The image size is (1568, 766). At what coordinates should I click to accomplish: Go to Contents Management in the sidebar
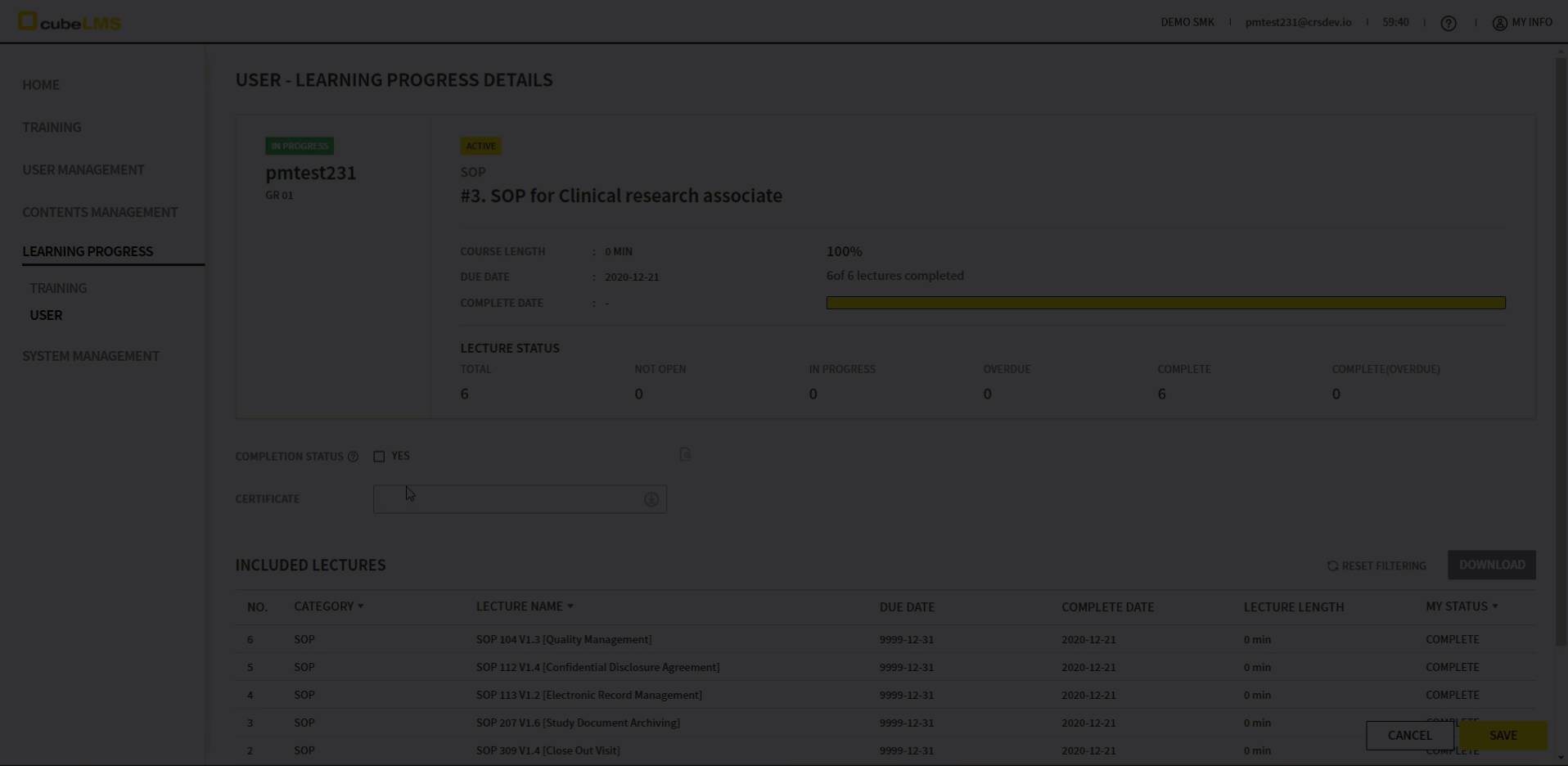click(100, 212)
